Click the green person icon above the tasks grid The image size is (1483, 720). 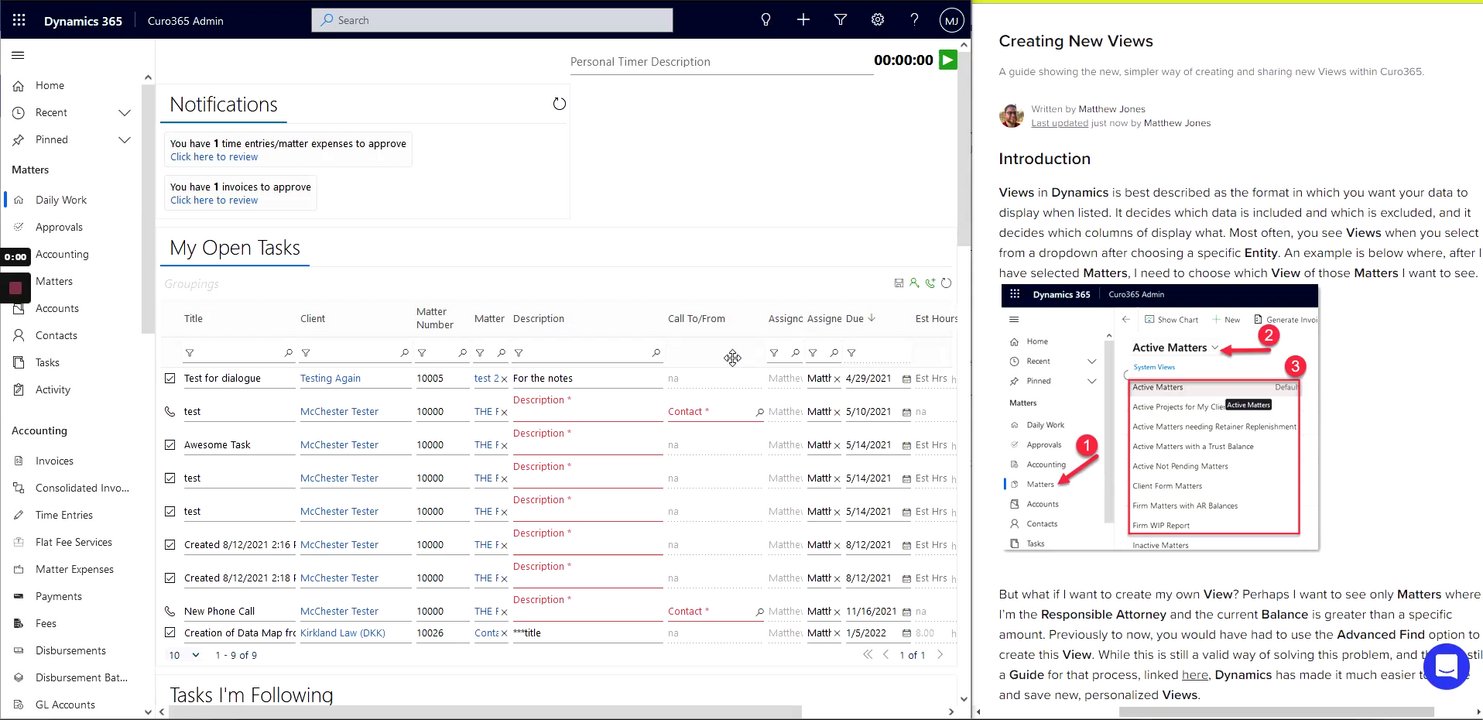click(x=915, y=283)
